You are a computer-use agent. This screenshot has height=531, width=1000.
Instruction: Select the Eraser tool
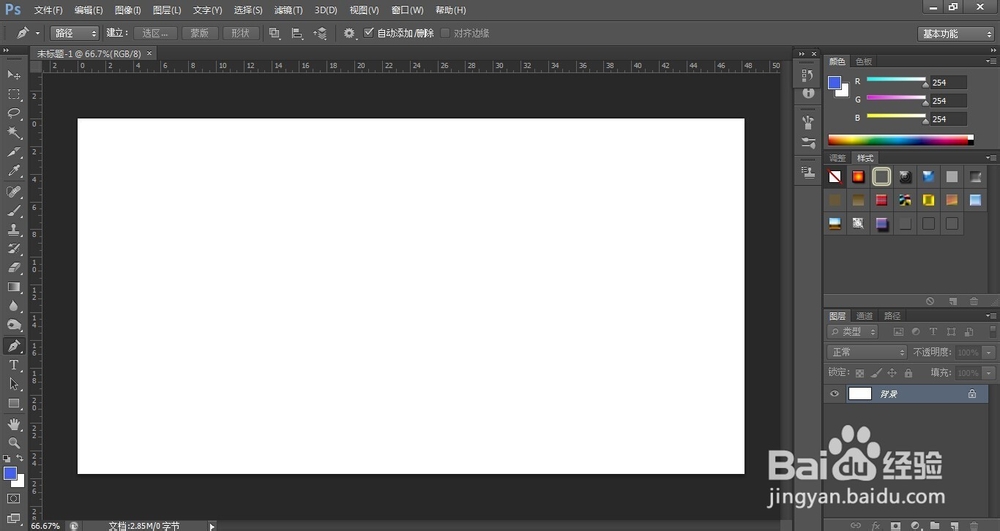(x=13, y=268)
